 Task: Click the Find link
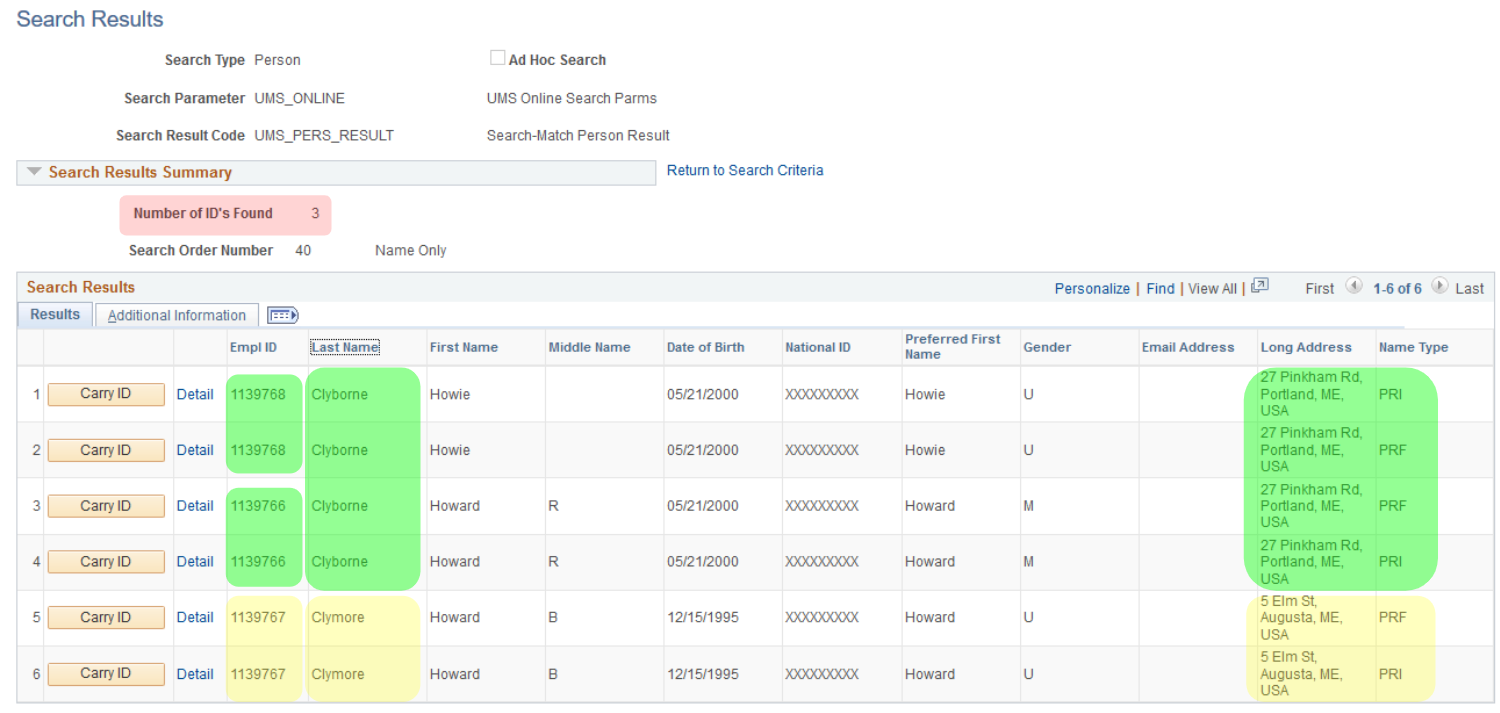1160,288
